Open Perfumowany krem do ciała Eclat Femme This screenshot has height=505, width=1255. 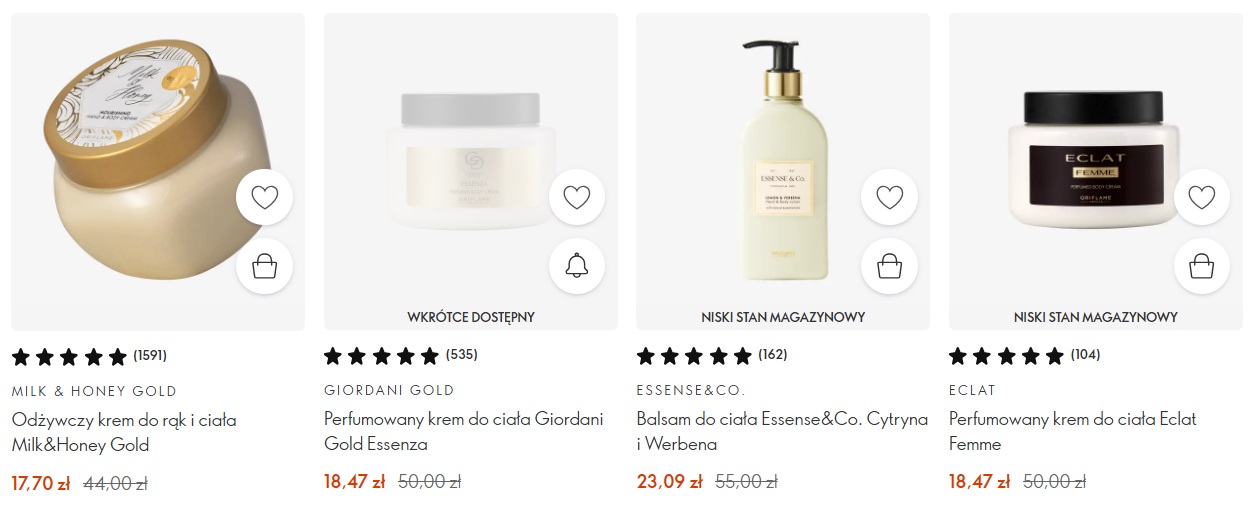point(1073,432)
